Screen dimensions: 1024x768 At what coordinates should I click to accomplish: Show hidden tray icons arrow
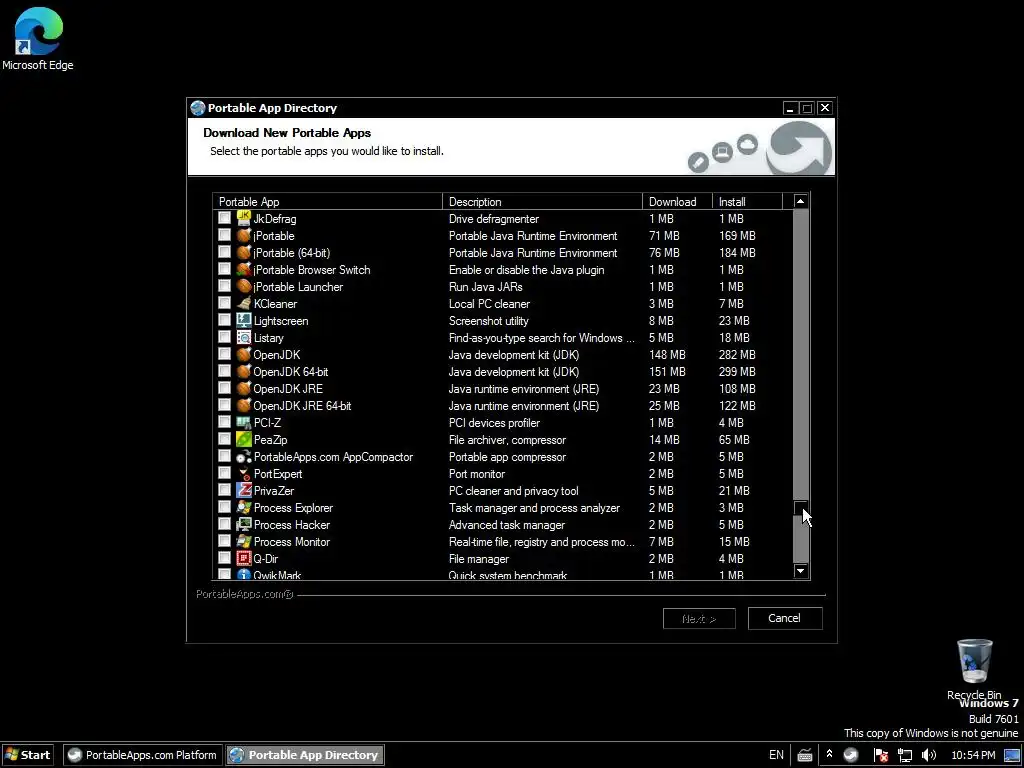coord(829,754)
